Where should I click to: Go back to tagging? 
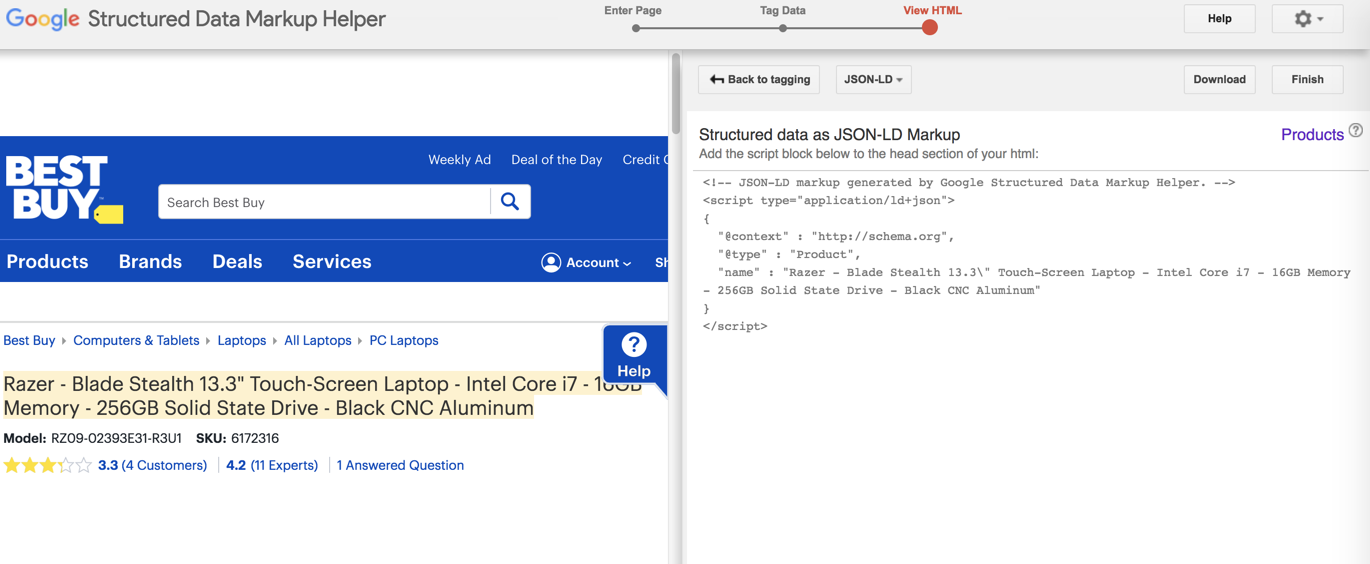pos(759,80)
